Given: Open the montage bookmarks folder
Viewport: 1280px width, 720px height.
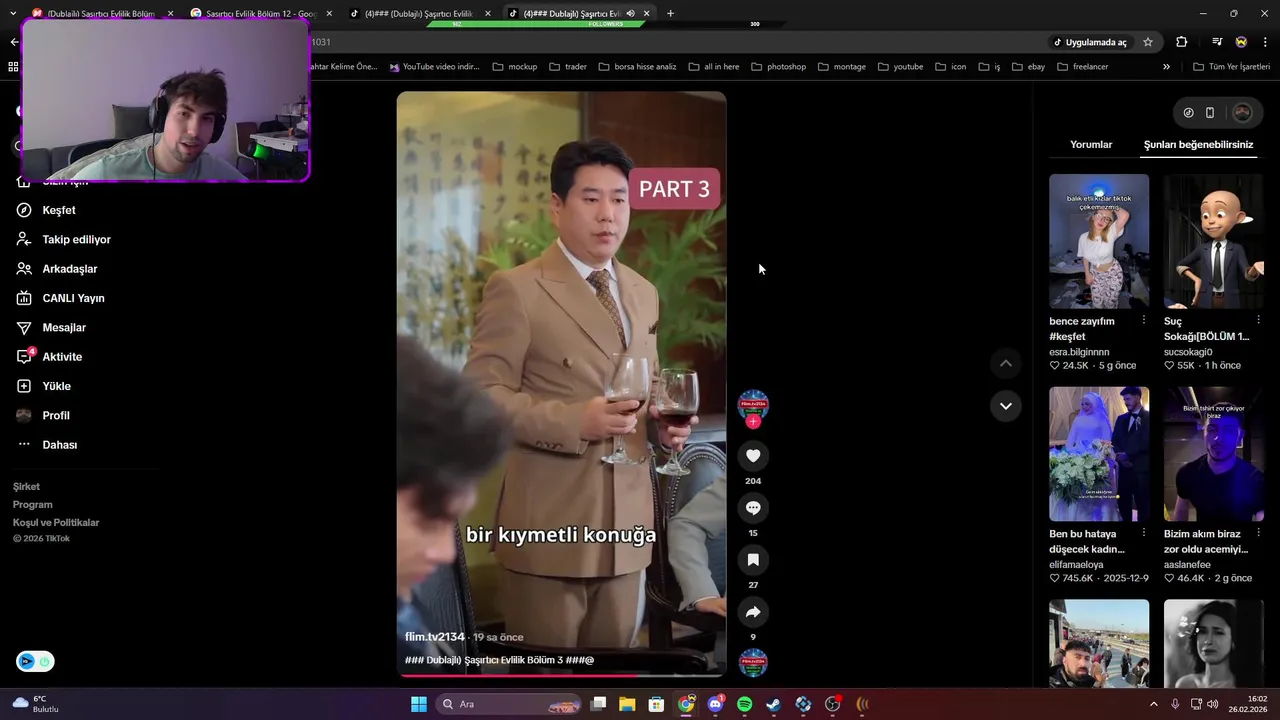Looking at the screenshot, I should point(842,67).
